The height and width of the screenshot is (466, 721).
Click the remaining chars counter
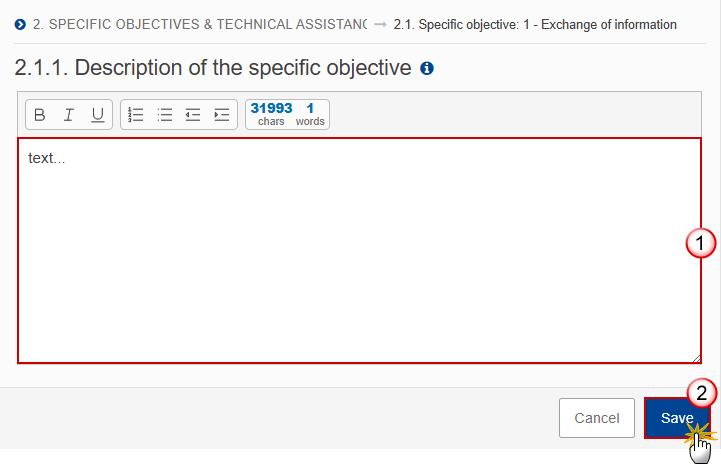pos(271,114)
